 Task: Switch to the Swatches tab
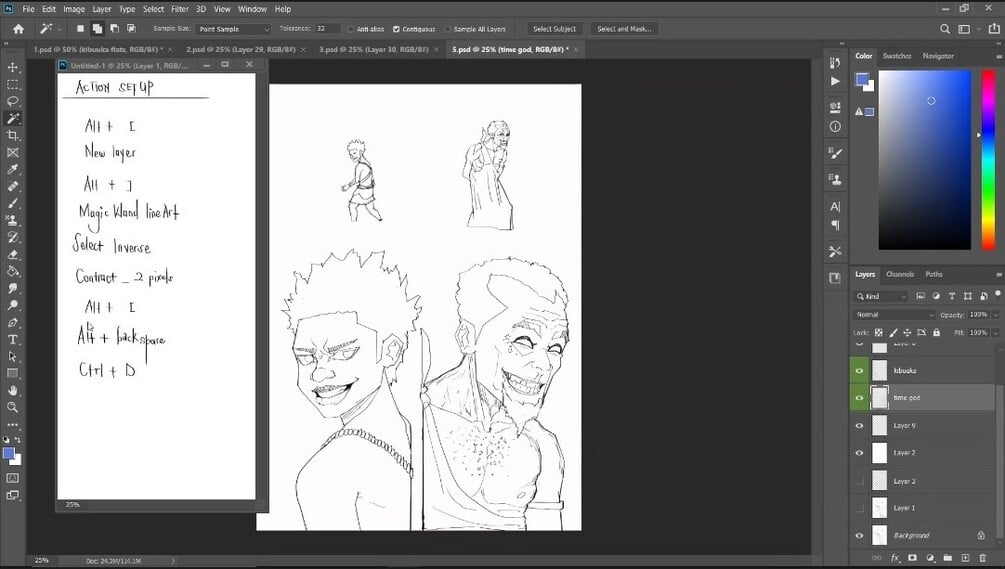point(897,56)
